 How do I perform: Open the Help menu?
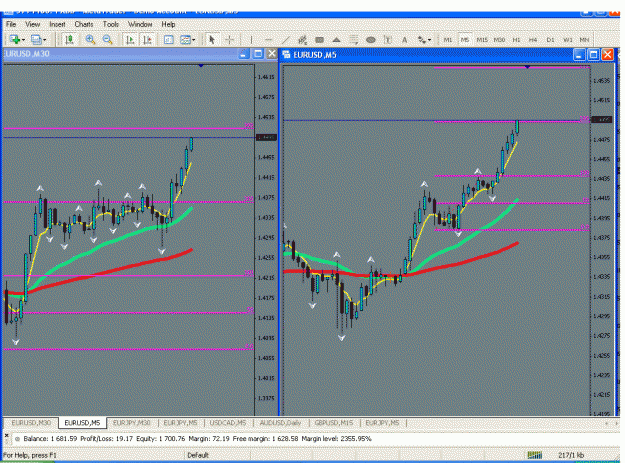coord(168,24)
